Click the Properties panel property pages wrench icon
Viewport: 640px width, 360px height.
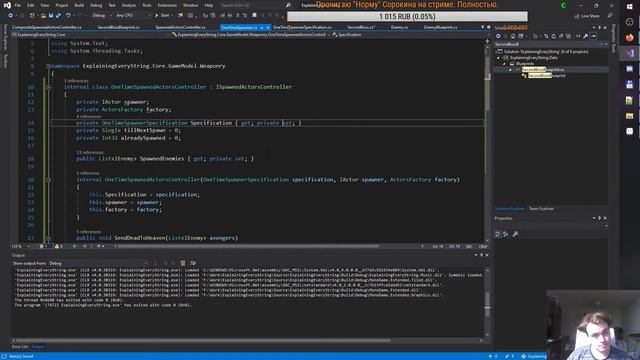[x=515, y=234]
